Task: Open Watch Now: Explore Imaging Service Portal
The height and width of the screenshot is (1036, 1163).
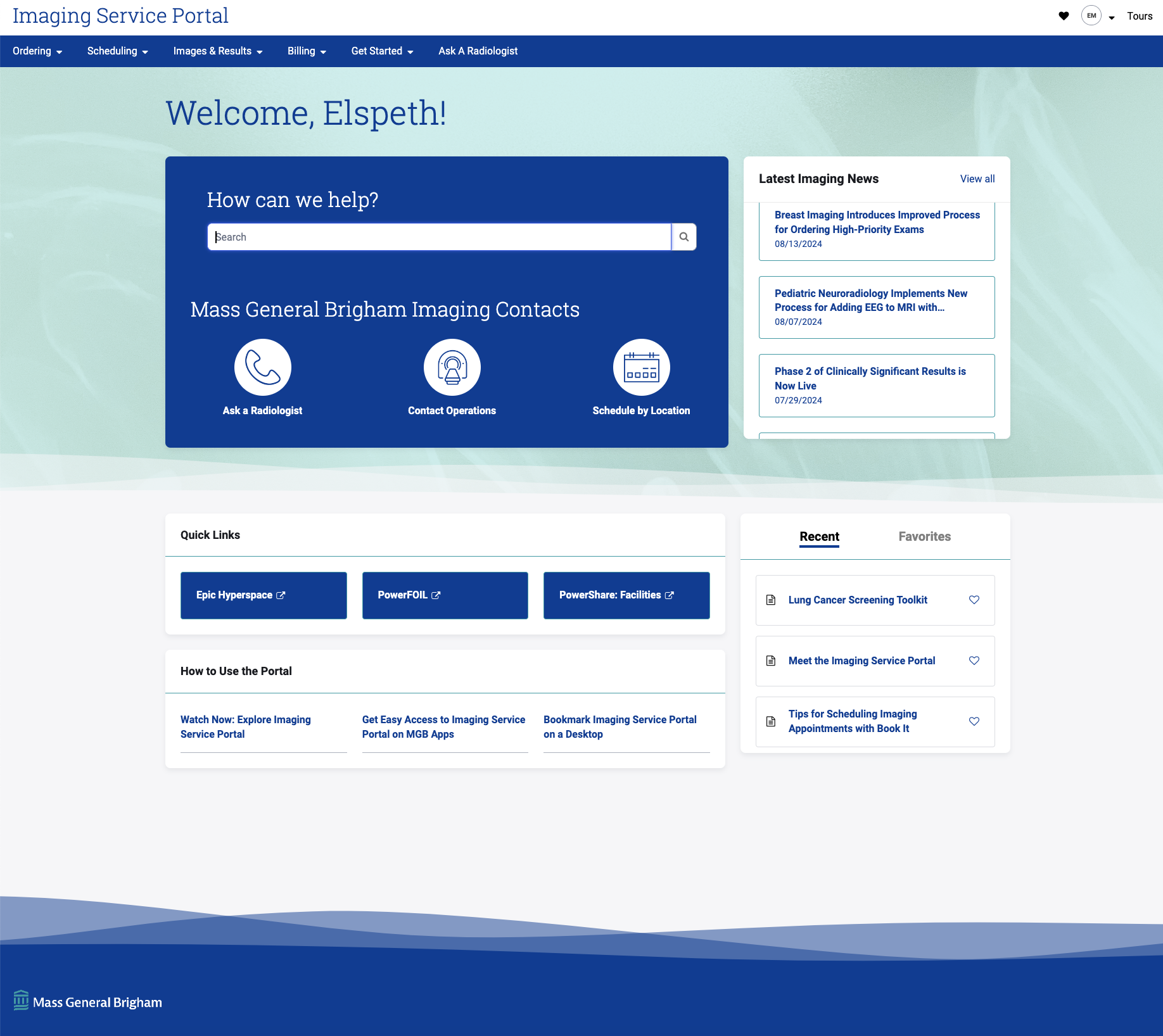Action: click(x=246, y=727)
